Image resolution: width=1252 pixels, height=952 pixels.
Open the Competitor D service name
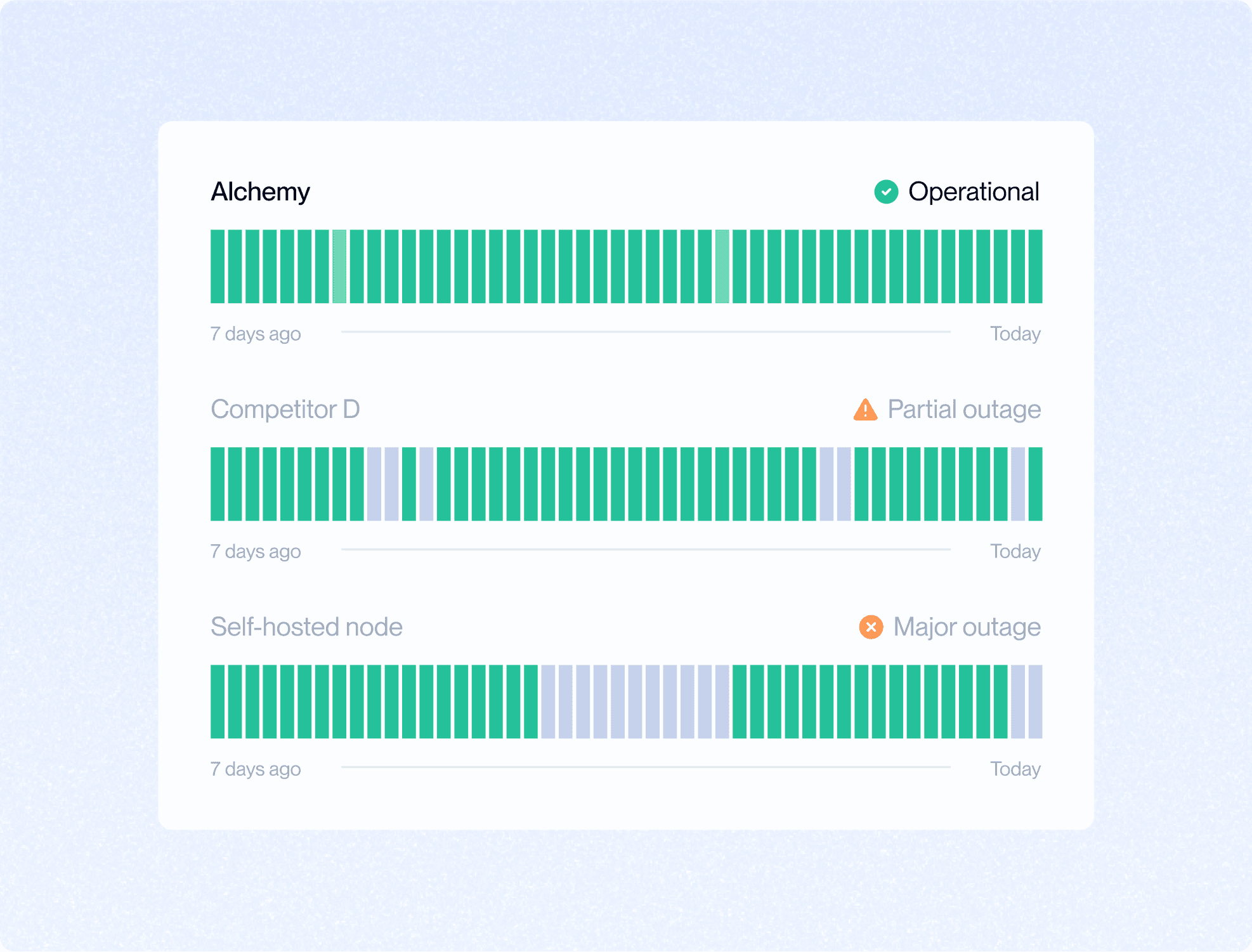coord(285,410)
